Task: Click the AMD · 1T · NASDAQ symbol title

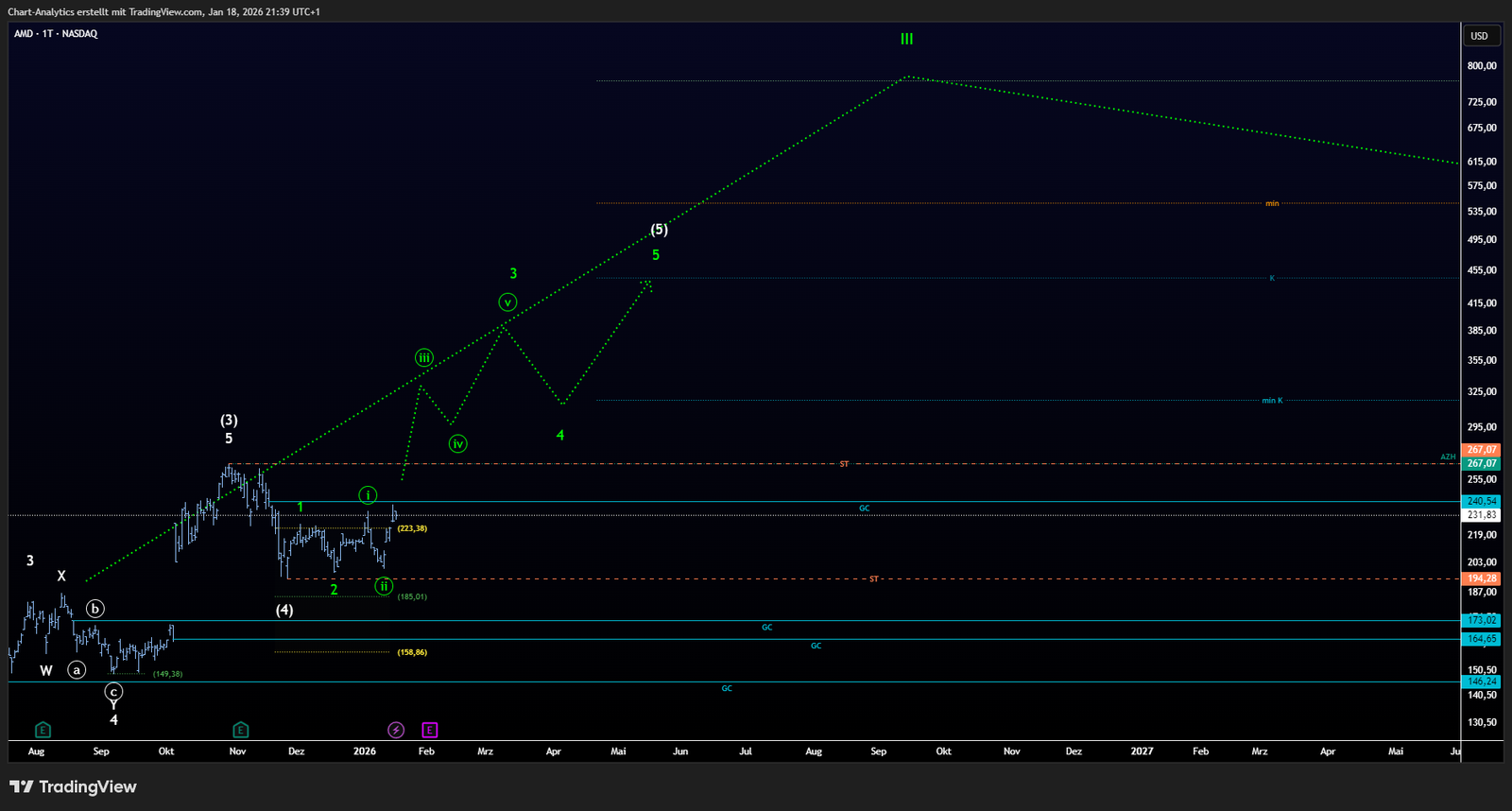Action: click(56, 34)
